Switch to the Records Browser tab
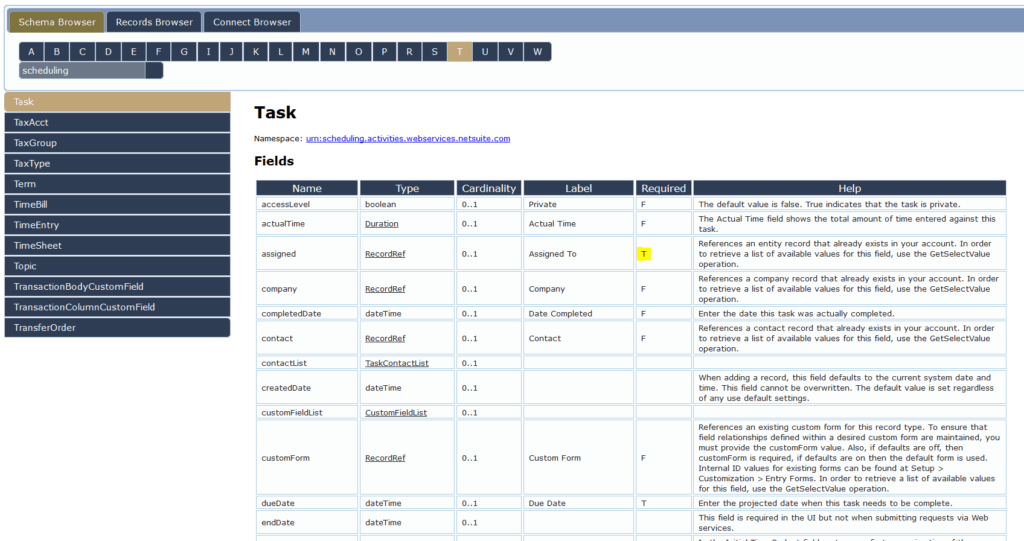 pos(154,22)
